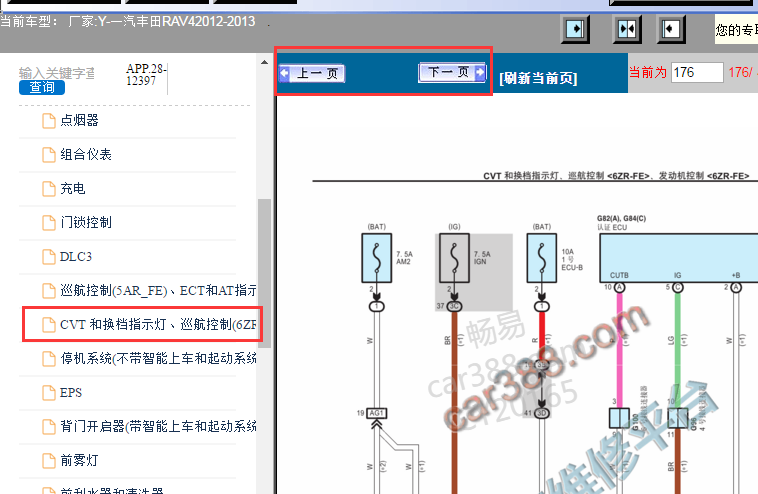Open the 组合仪表 entry

(86, 155)
